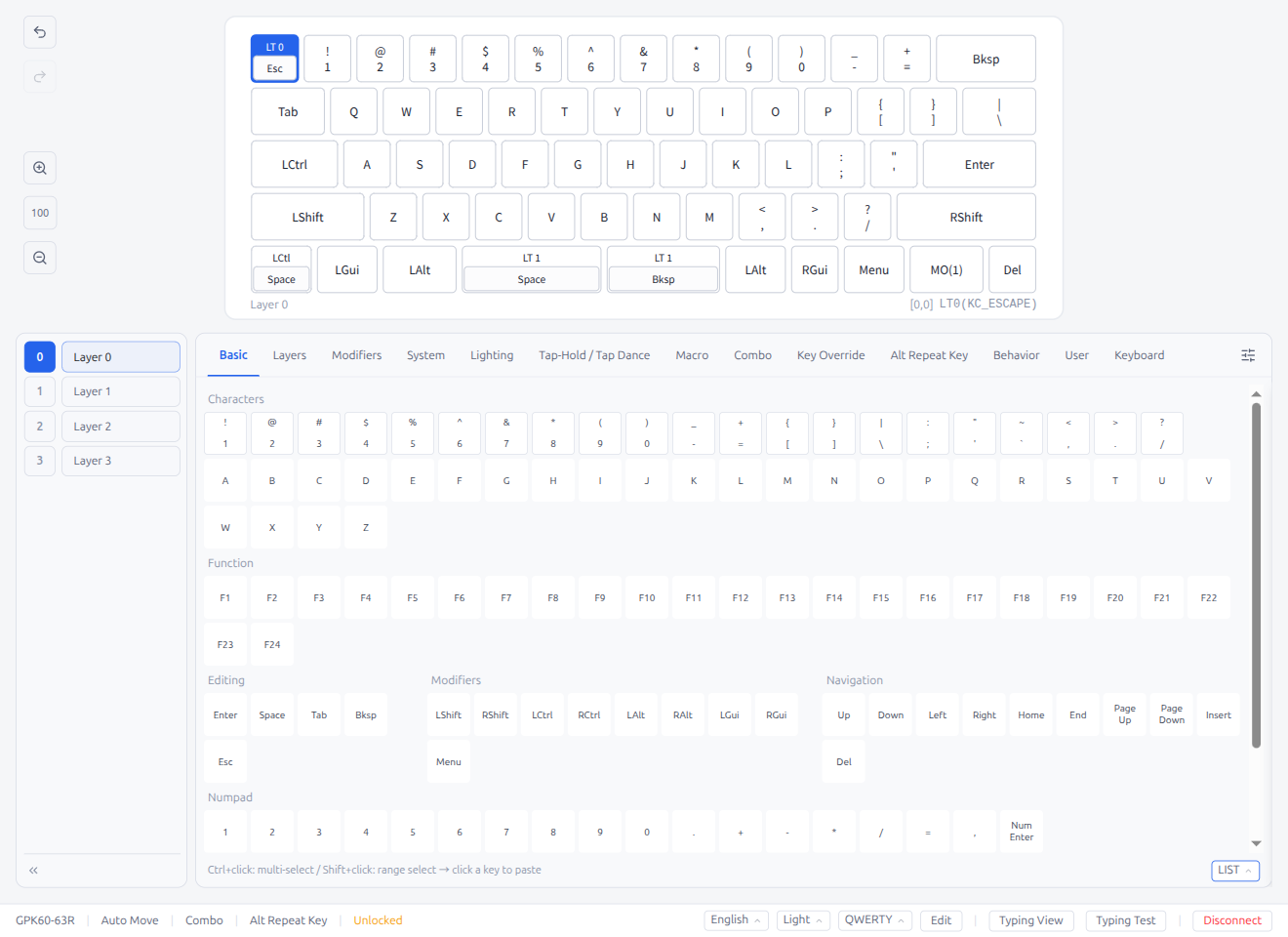Pick the letter Z keycode in Characters
1288x937 pixels.
pos(366,527)
